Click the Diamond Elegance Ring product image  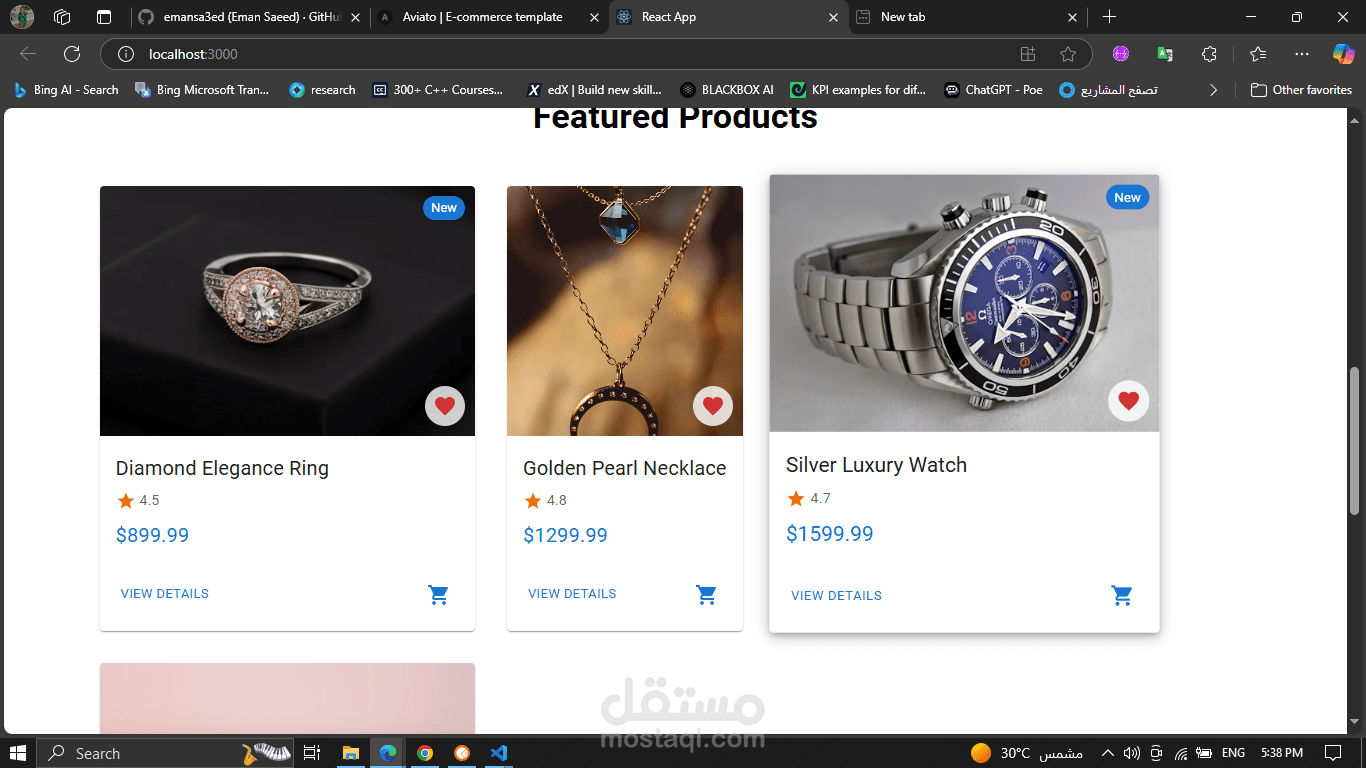click(287, 311)
